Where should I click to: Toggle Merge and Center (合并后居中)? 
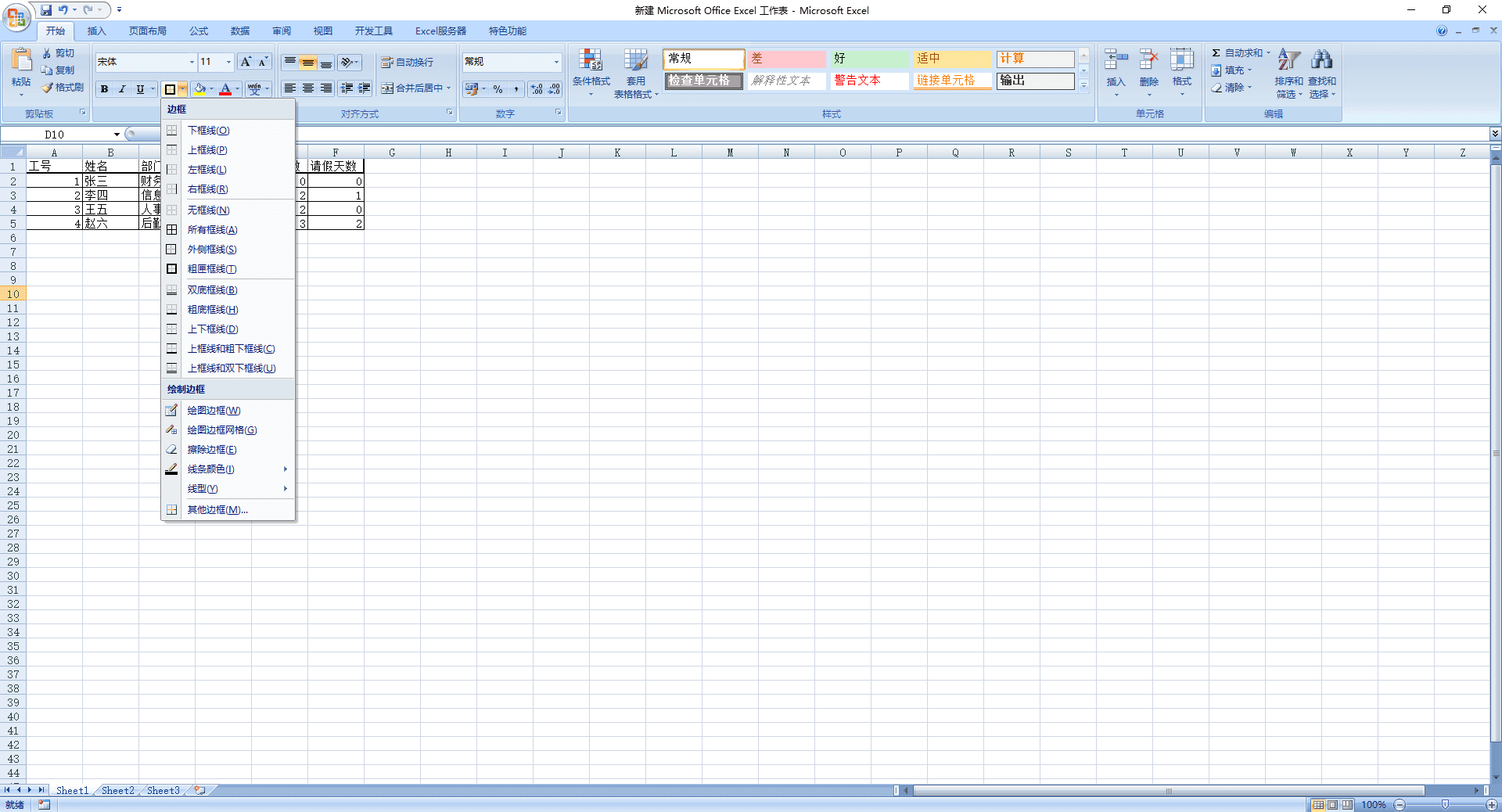tap(412, 88)
